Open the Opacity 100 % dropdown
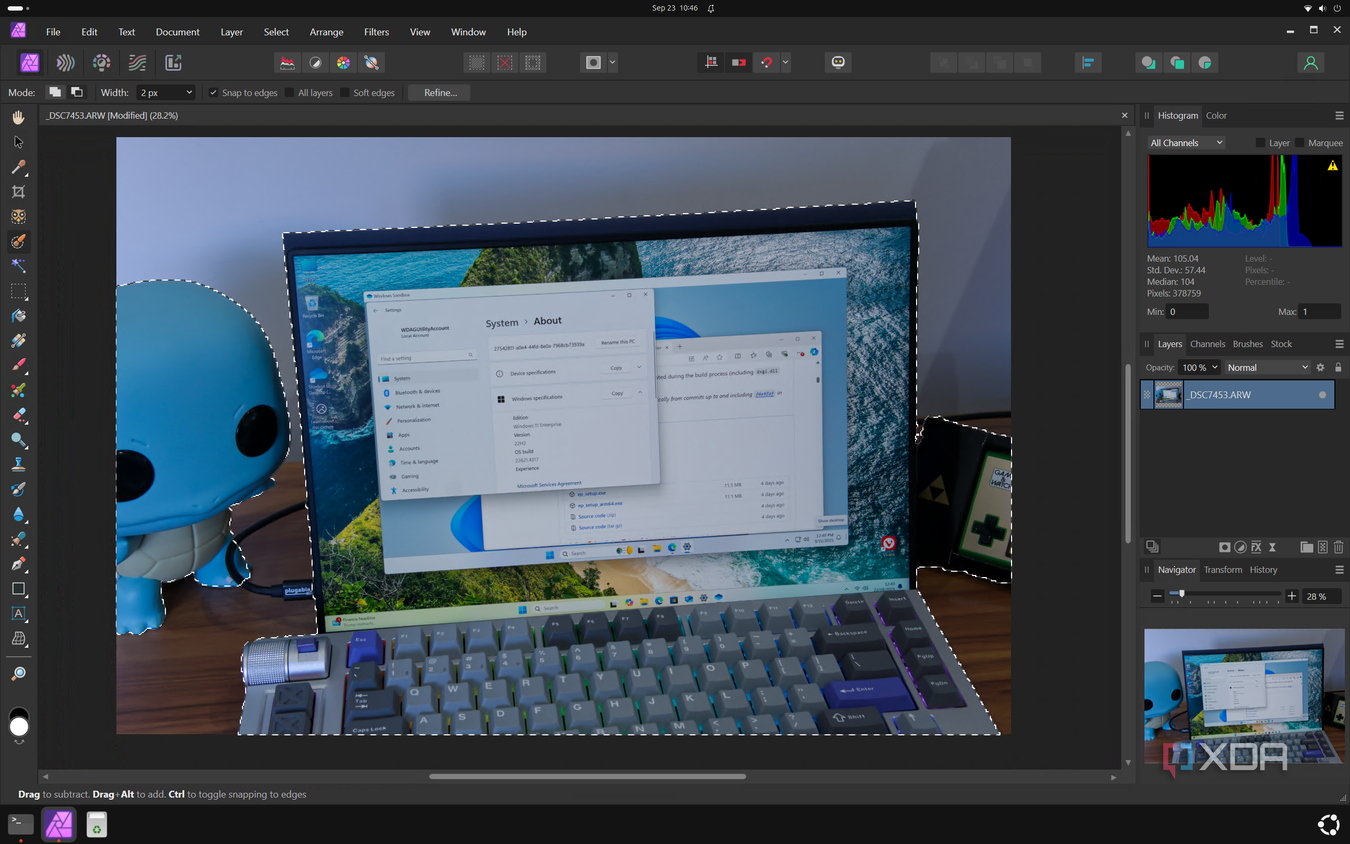This screenshot has width=1350, height=844. [1200, 368]
